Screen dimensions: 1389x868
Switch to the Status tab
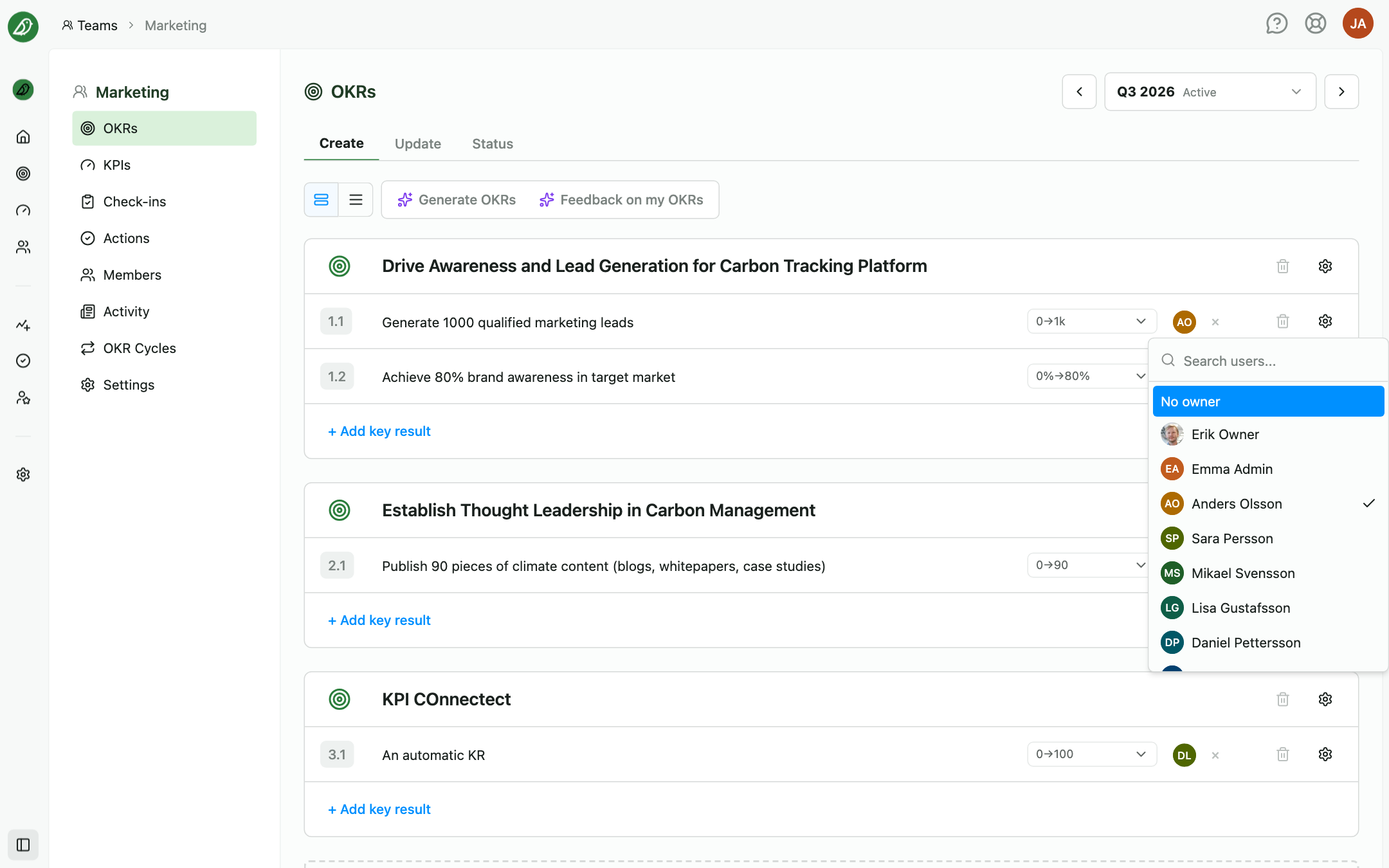(493, 143)
